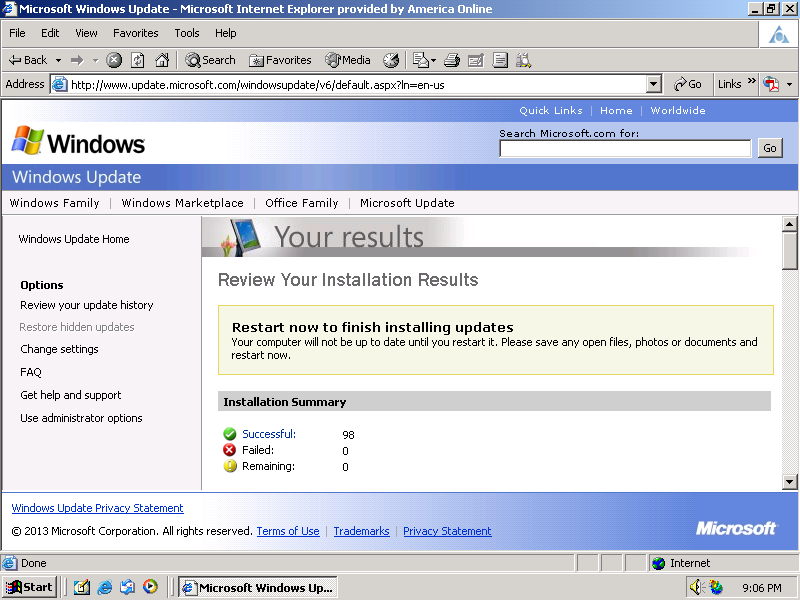
Task: Select Use administrator options
Action: [81, 418]
